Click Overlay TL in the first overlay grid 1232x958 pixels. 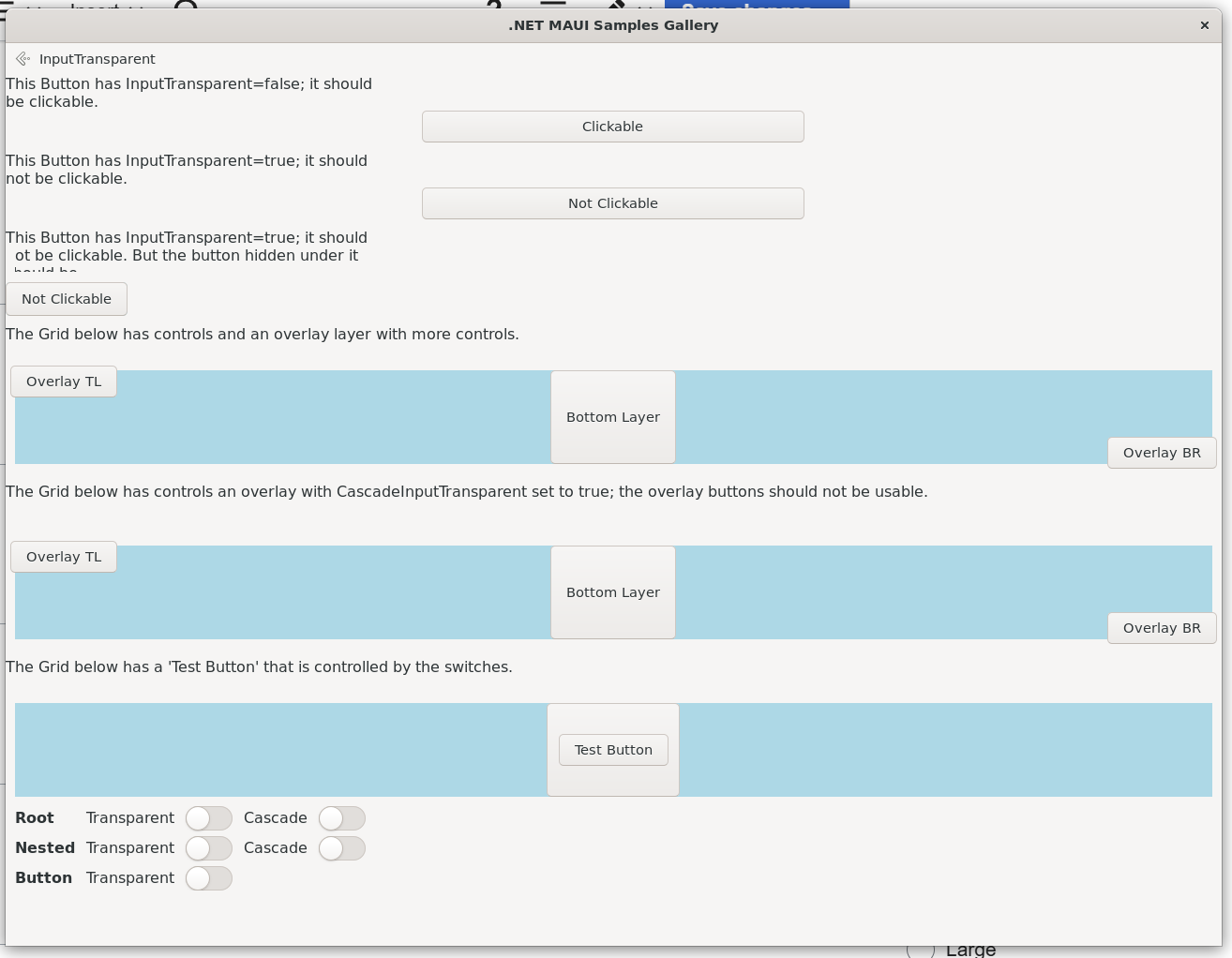pos(64,382)
